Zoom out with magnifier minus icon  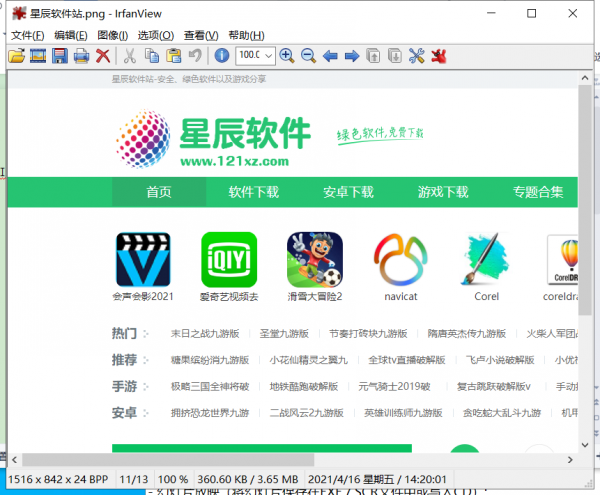point(308,56)
